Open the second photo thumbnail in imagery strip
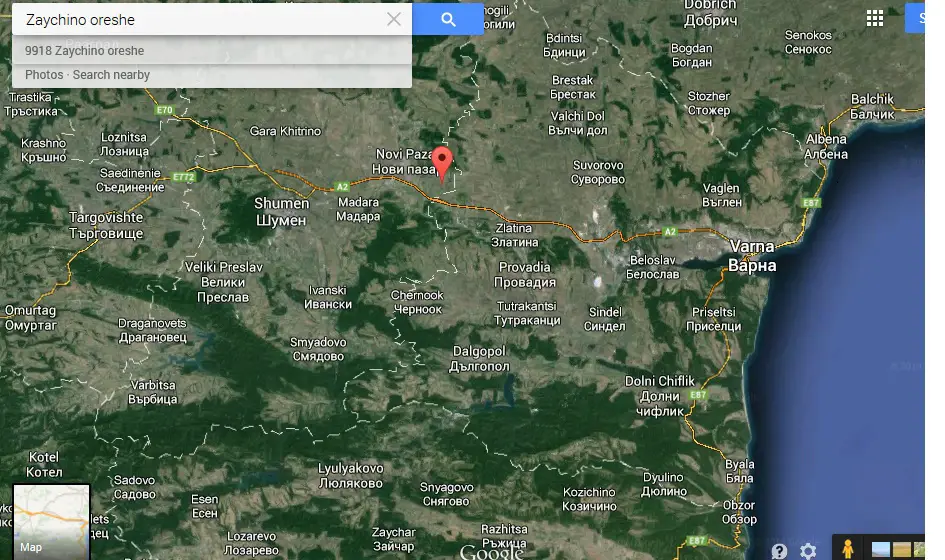Image resolution: width=945 pixels, height=560 pixels. [901, 549]
